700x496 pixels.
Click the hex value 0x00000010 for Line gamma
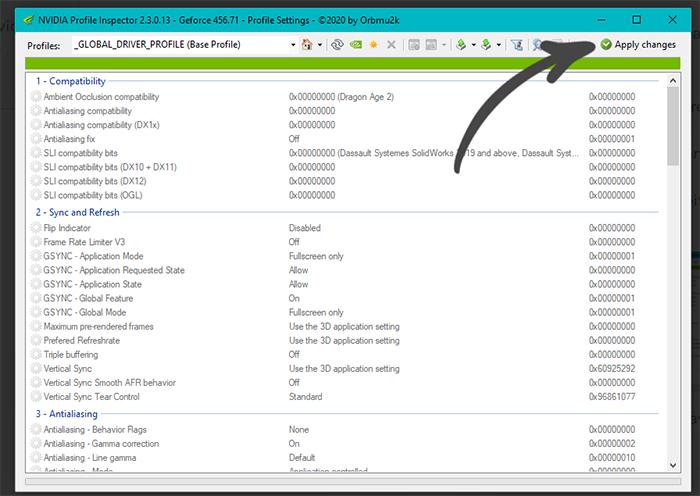point(612,458)
